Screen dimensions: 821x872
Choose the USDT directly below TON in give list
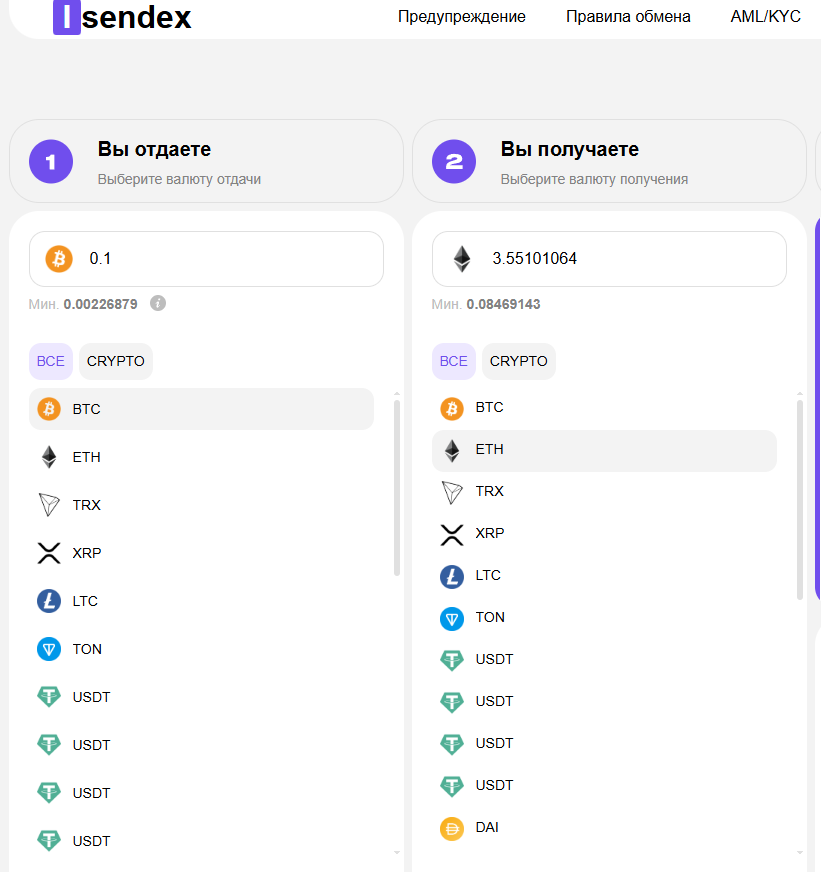(x=201, y=697)
